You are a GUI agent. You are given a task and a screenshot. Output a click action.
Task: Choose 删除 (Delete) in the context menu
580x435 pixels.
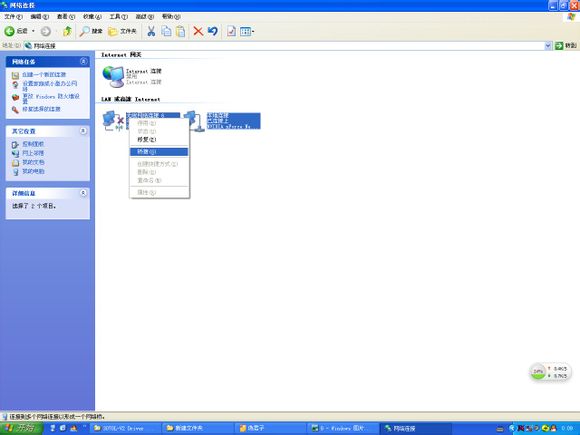pyautogui.click(x=159, y=172)
